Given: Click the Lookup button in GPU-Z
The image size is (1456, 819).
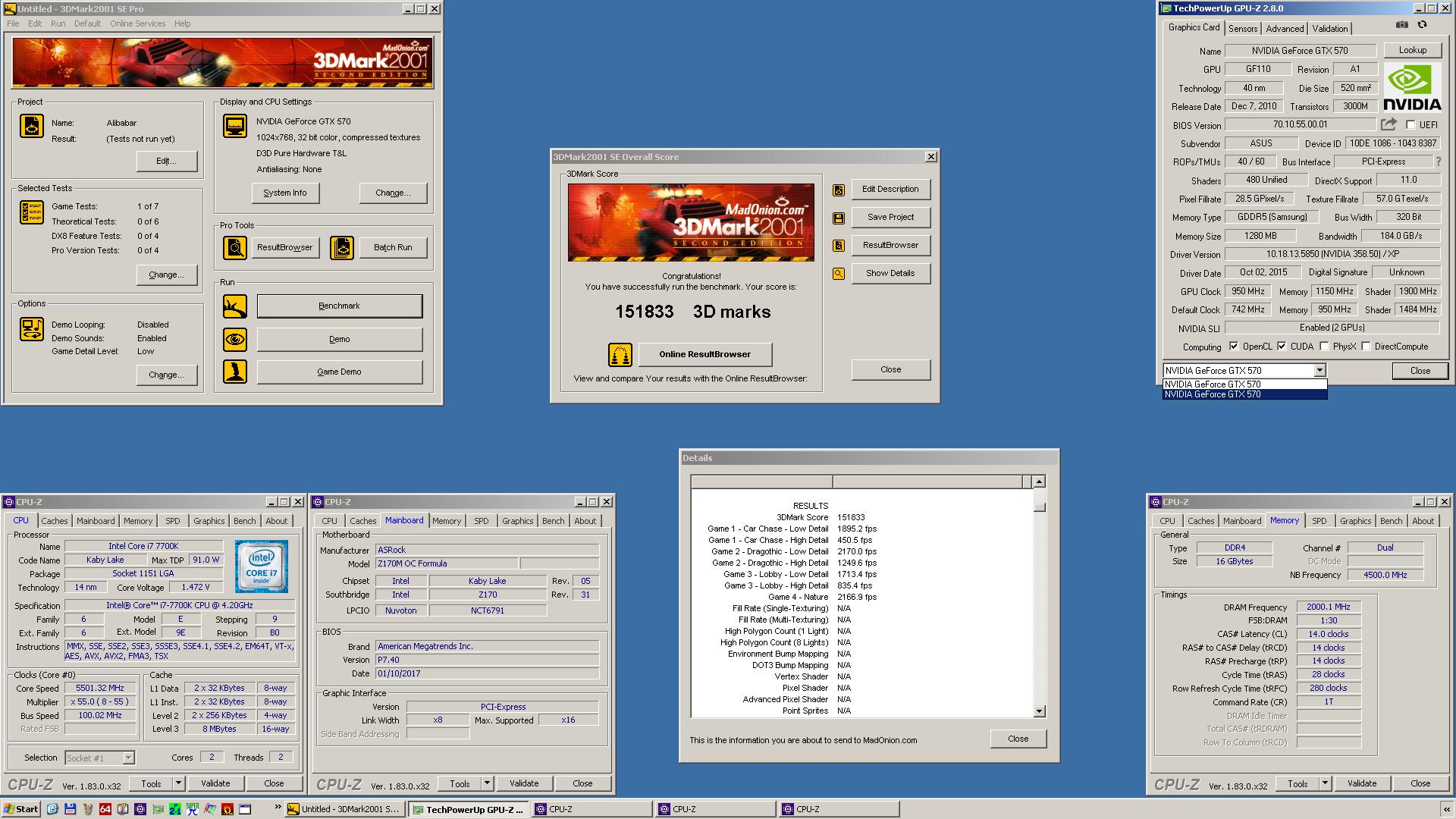Looking at the screenshot, I should [1412, 50].
